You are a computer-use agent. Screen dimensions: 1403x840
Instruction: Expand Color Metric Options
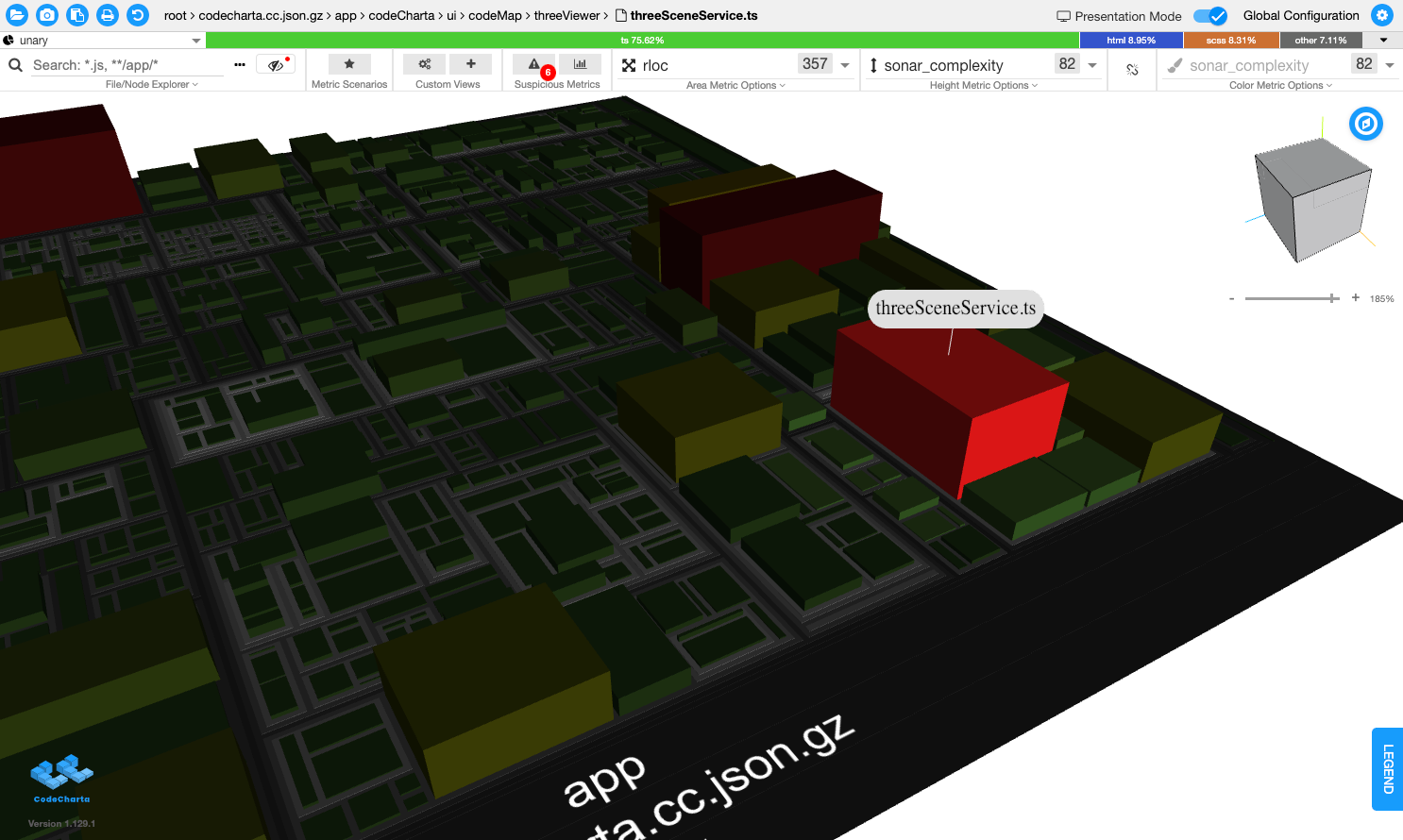tap(1280, 85)
